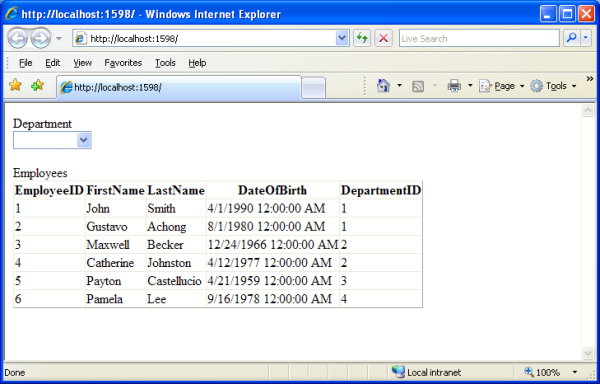Open a new blank tab
The height and width of the screenshot is (384, 600).
tap(313, 88)
